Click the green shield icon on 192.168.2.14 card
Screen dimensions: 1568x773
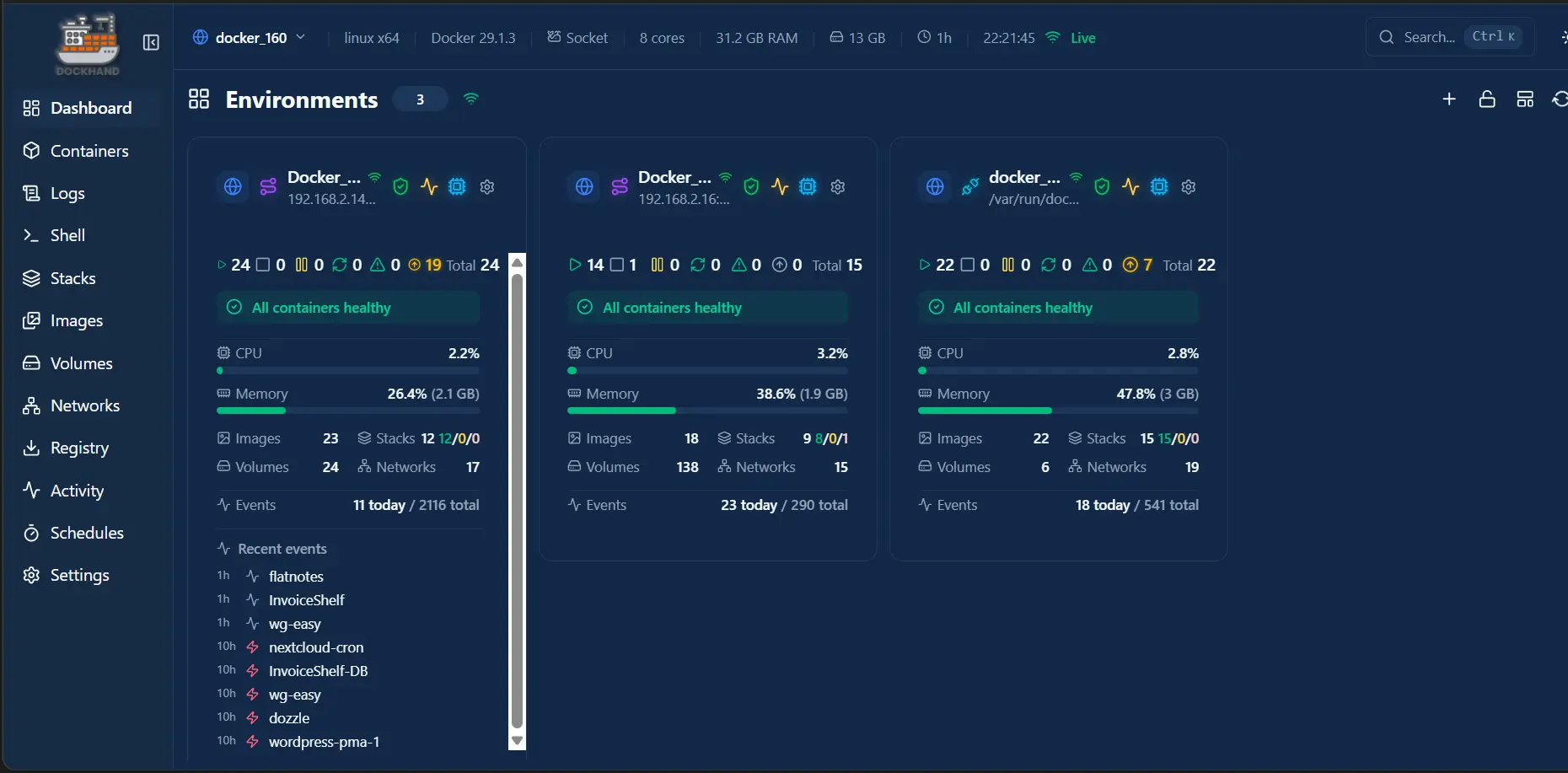pyautogui.click(x=400, y=186)
